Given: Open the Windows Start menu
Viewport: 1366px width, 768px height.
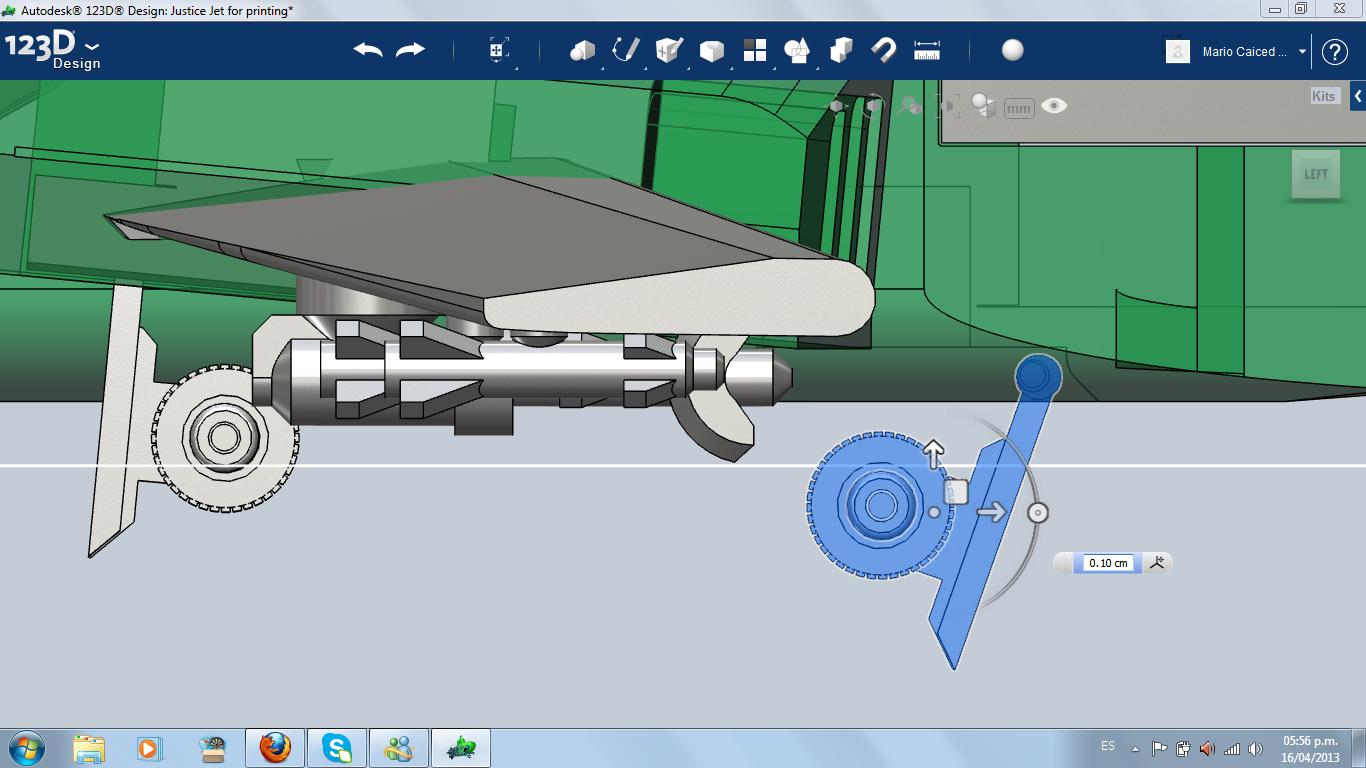Looking at the screenshot, I should coord(26,748).
